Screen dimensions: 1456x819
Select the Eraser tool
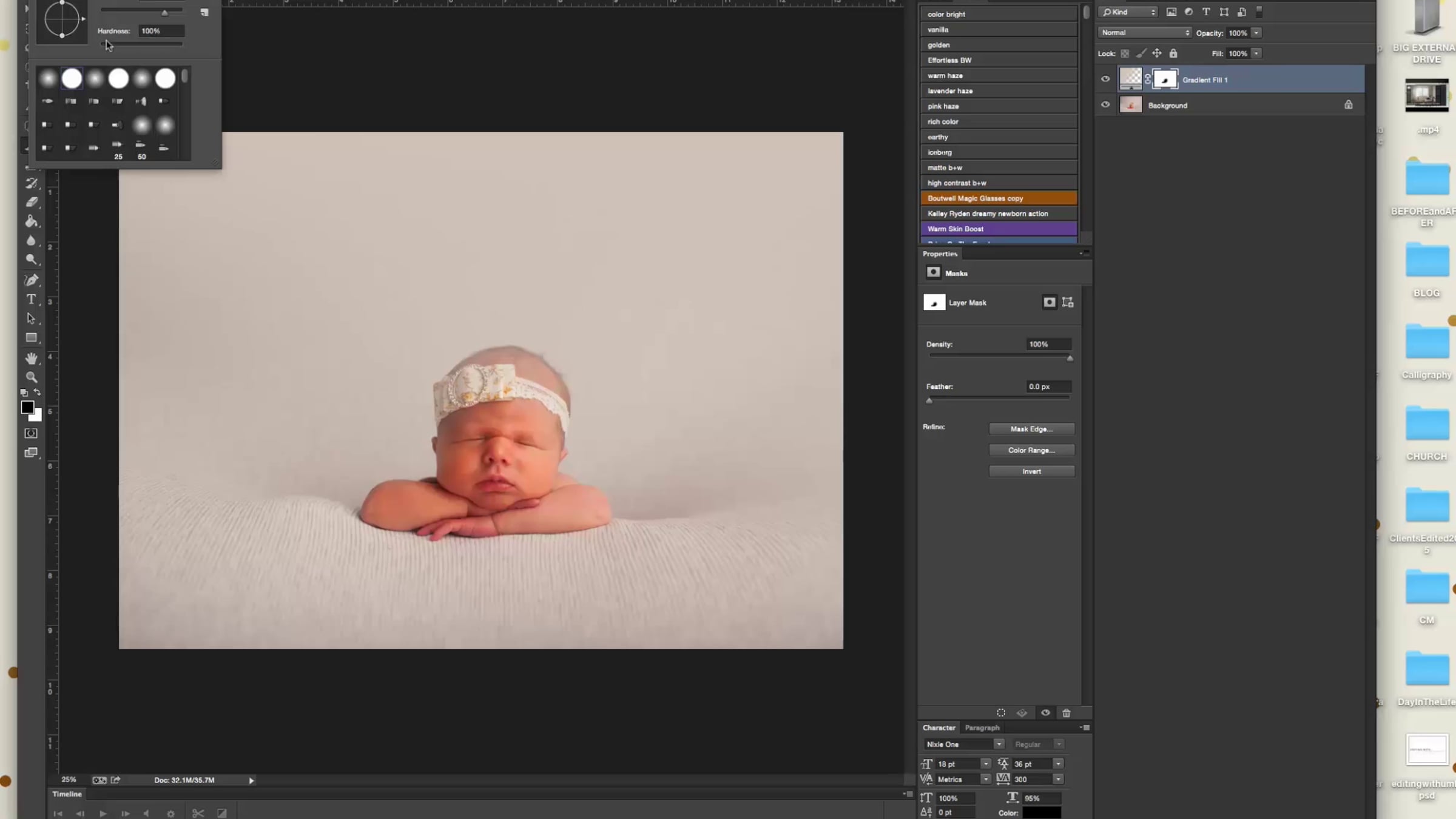(31, 201)
